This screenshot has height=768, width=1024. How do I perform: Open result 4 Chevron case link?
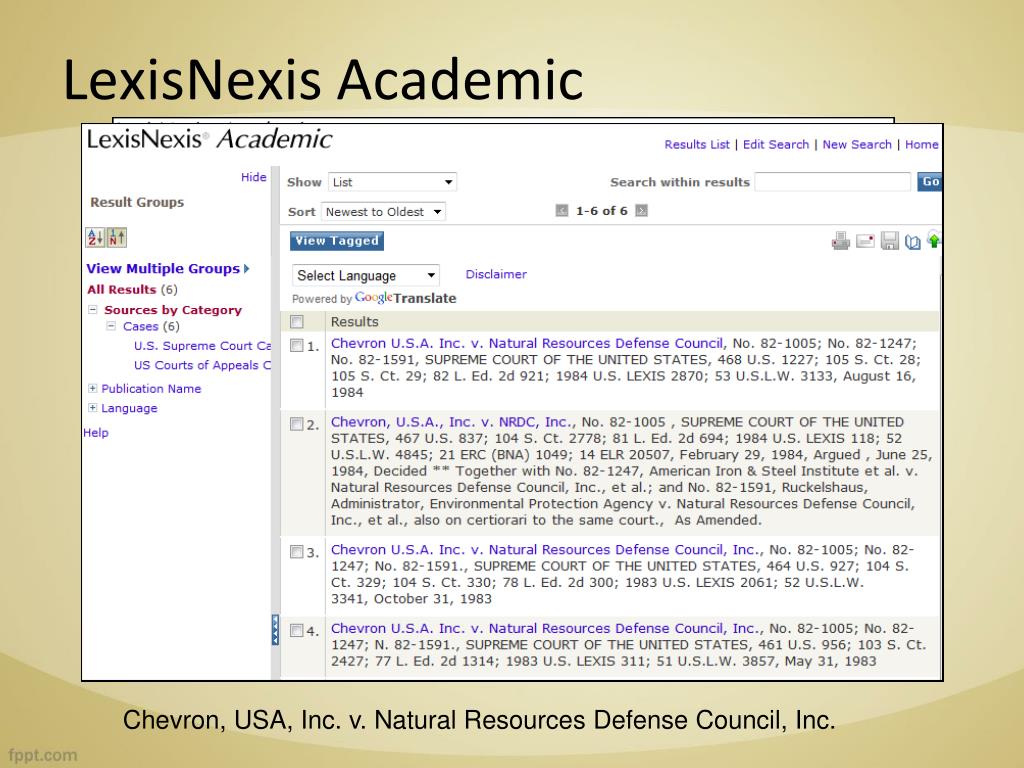coord(545,628)
